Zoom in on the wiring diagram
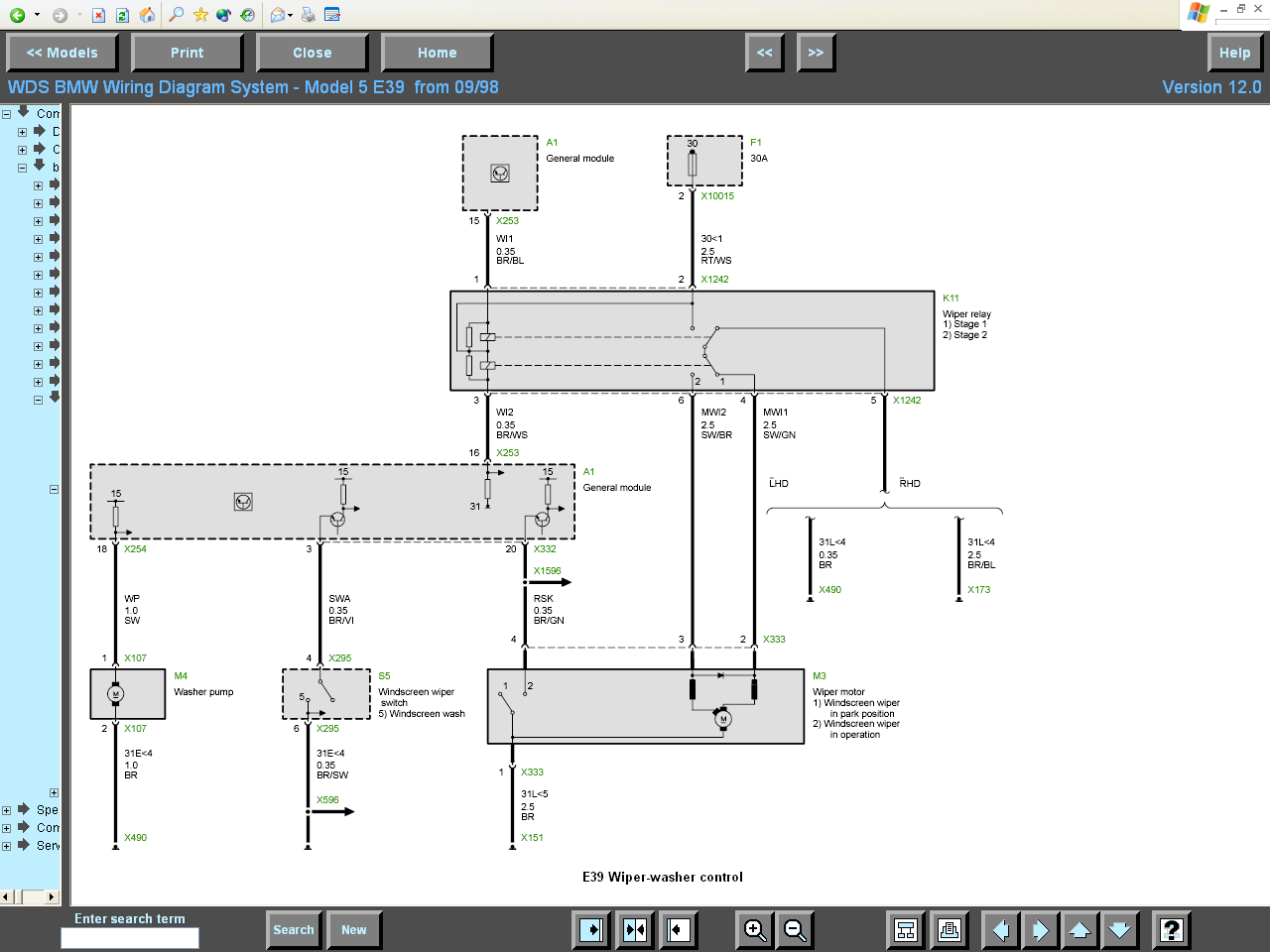The width and height of the screenshot is (1270, 952). 755,930
